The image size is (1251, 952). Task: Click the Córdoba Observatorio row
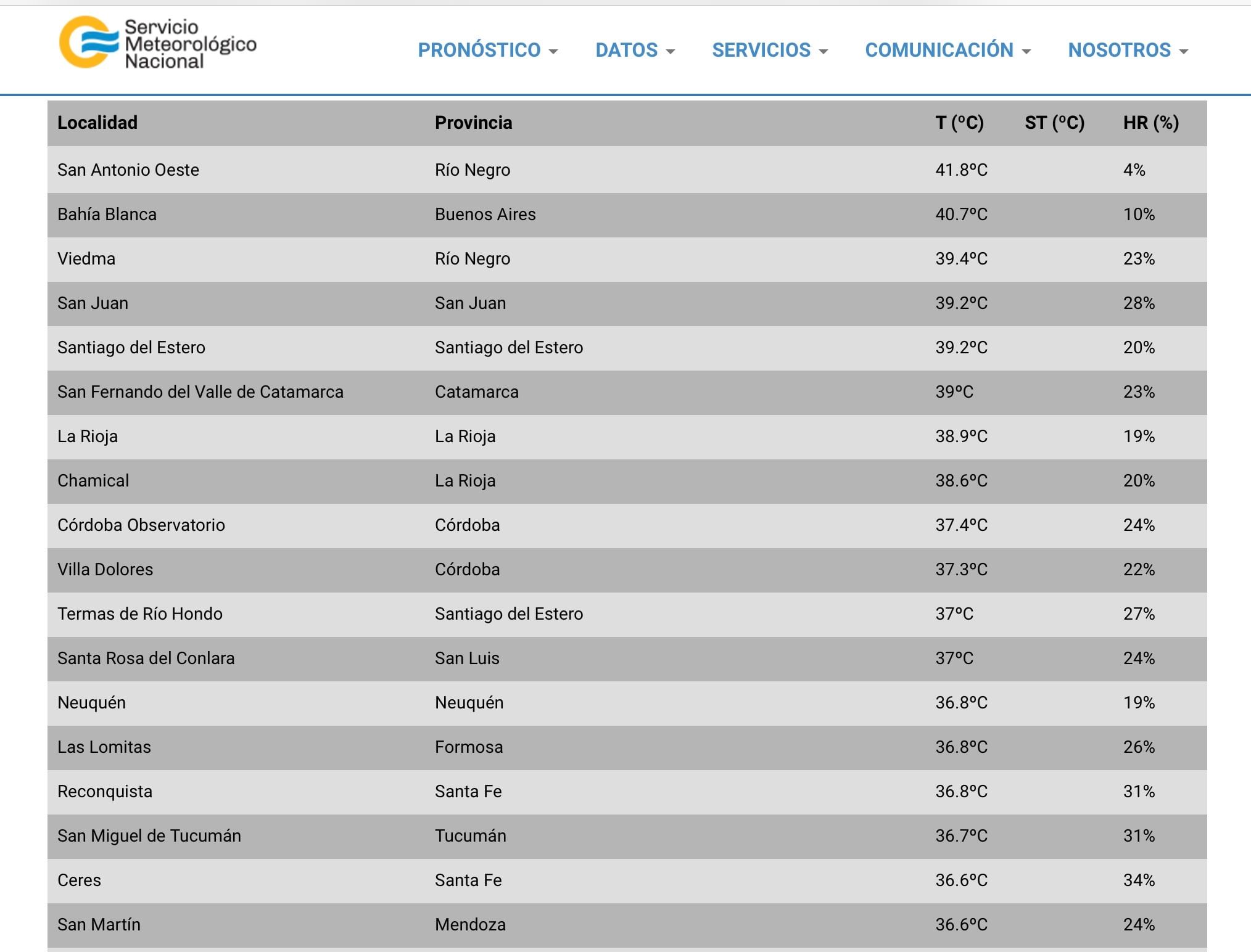tap(141, 525)
